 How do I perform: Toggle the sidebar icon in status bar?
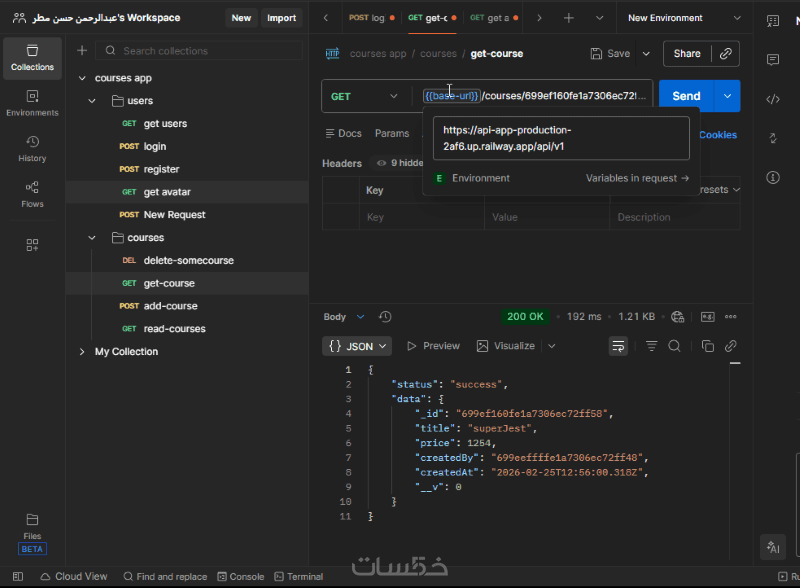click(18, 577)
